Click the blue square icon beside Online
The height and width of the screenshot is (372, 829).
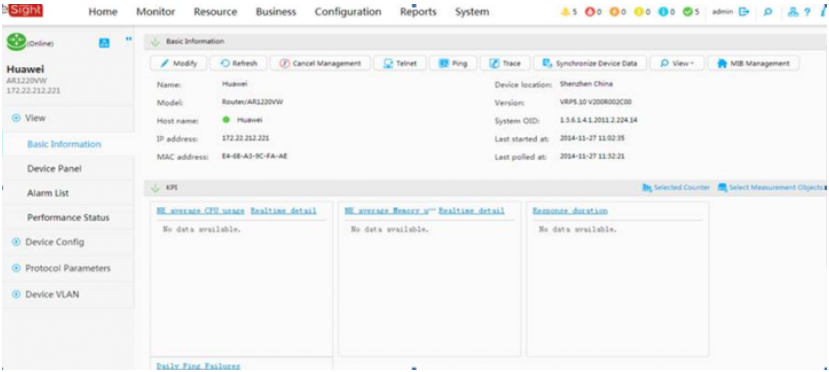[104, 43]
